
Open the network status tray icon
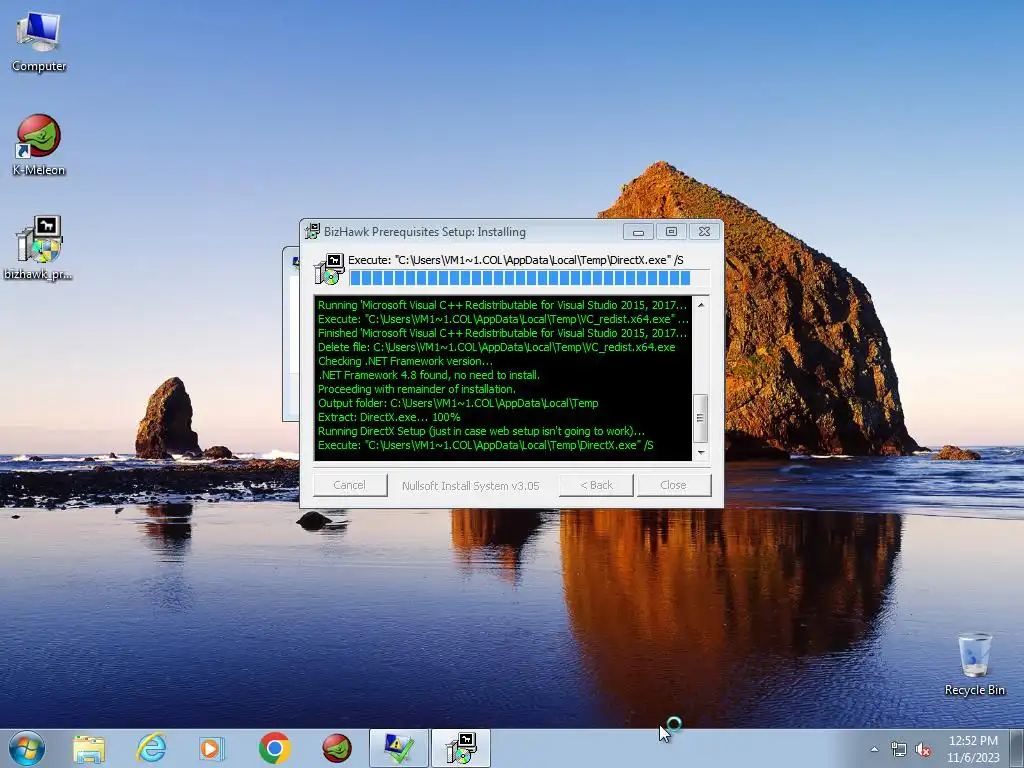[899, 750]
